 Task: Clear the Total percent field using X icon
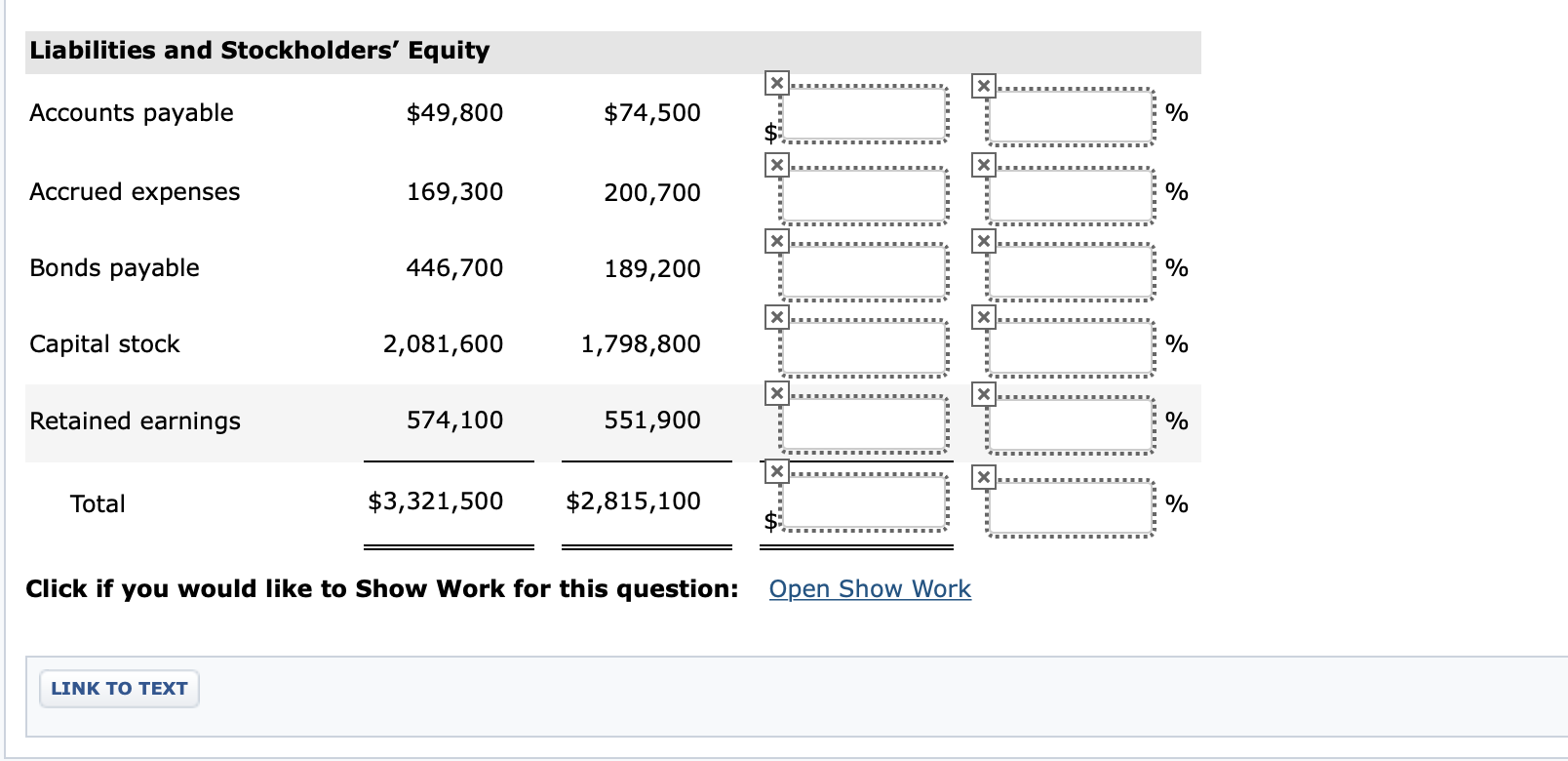(983, 478)
